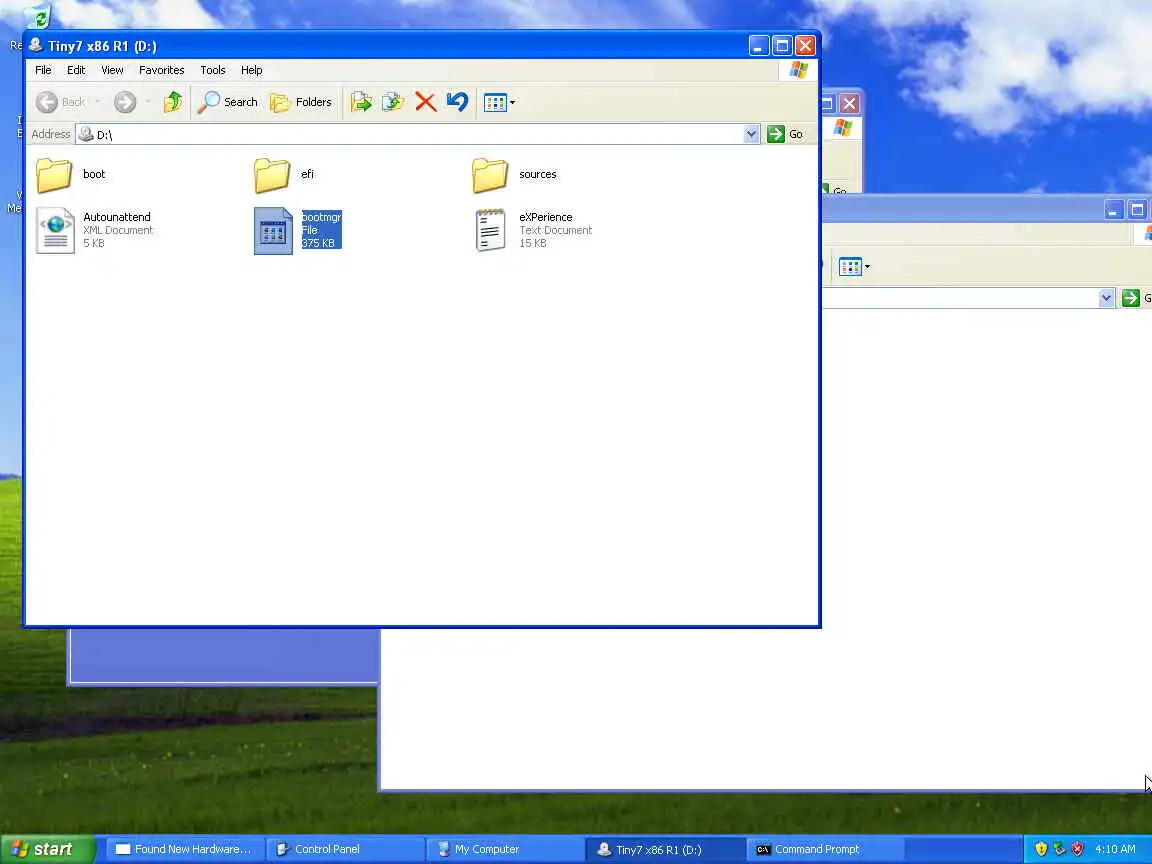Open the Tools menu
The image size is (1152, 864).
[x=213, y=70]
